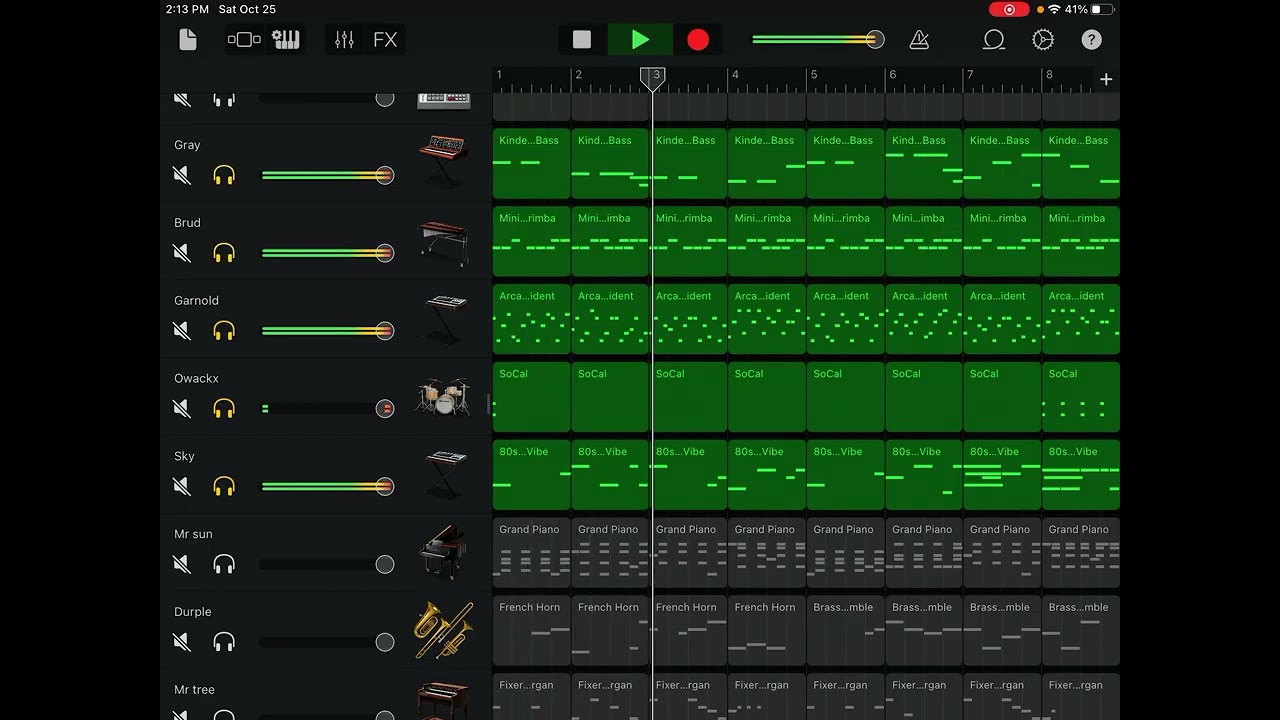The width and height of the screenshot is (1280, 720).
Task: Select the Sky track keyboard icon
Action: tap(444, 475)
